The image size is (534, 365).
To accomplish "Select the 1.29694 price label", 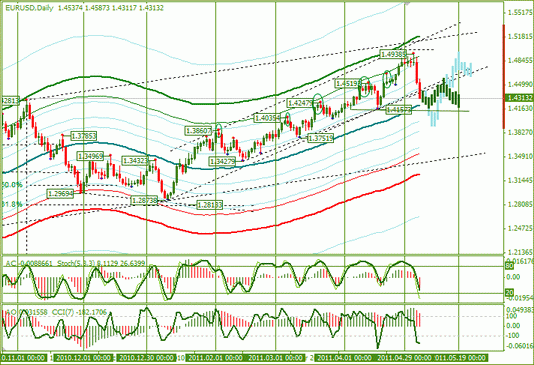I will tap(60, 194).
